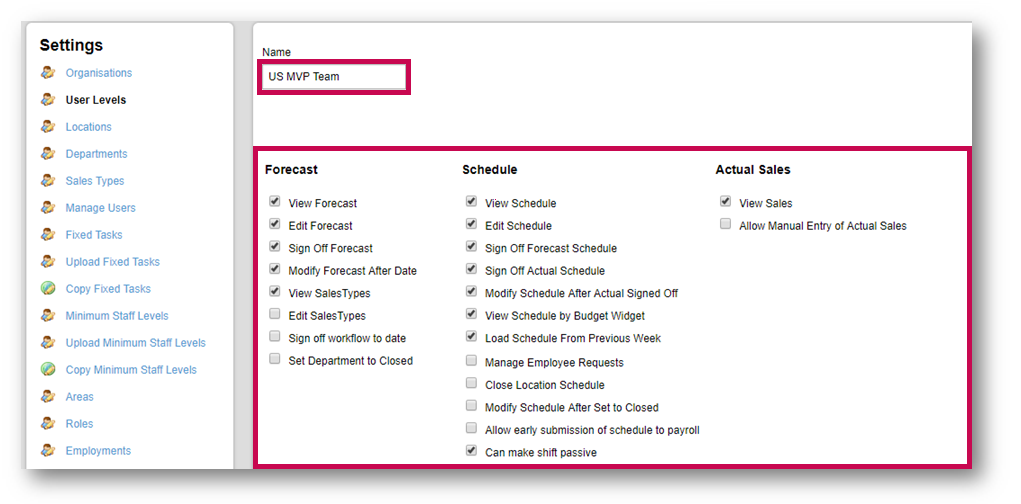Viewport: 1021px width, 504px height.
Task: Go to Minimum Staff Levels
Action: point(117,316)
